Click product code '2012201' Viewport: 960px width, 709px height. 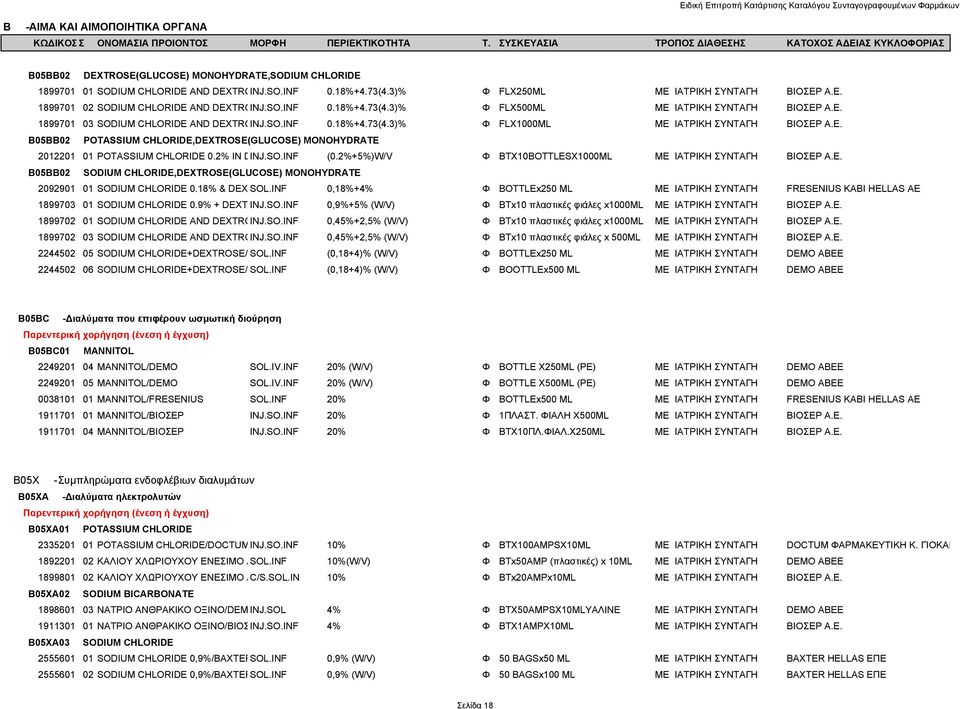point(56,157)
